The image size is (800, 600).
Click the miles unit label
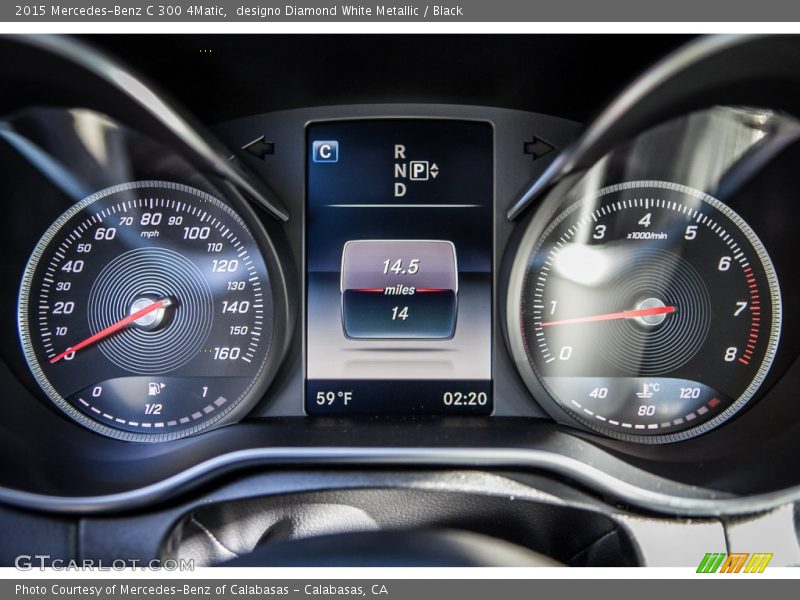click(399, 290)
